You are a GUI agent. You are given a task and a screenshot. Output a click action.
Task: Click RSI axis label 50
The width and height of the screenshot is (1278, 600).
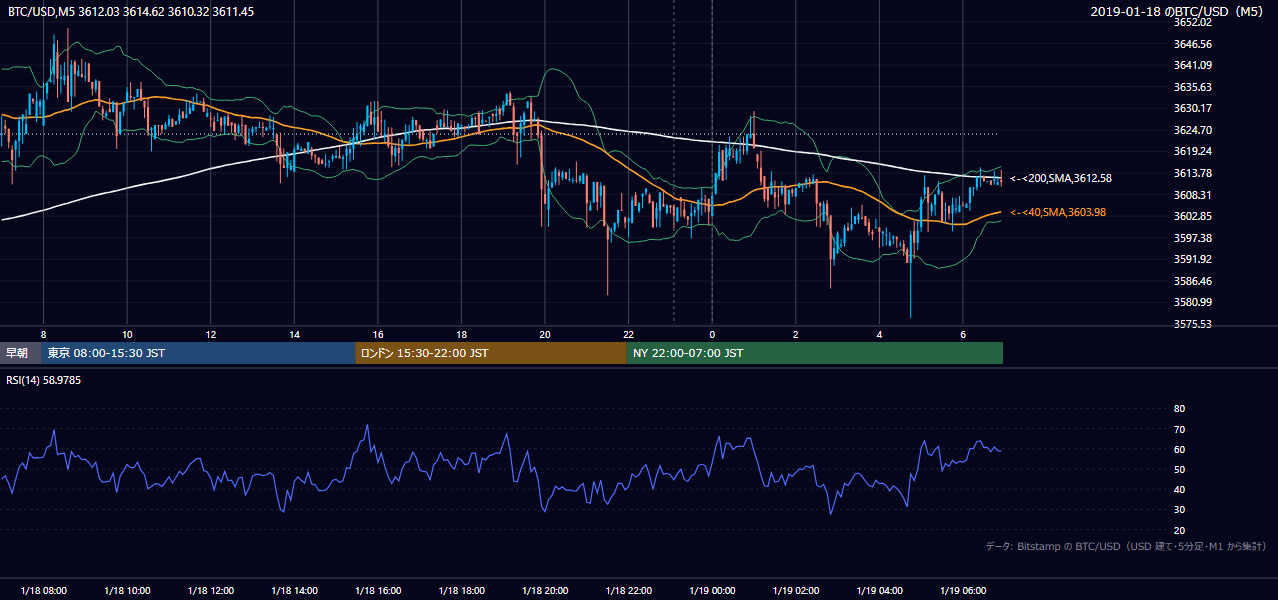(1179, 469)
